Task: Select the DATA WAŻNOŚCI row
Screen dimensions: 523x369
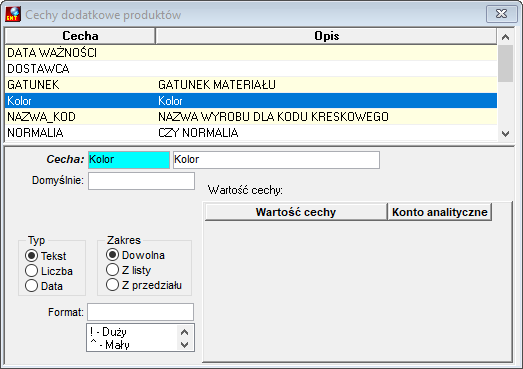Action: coord(251,53)
